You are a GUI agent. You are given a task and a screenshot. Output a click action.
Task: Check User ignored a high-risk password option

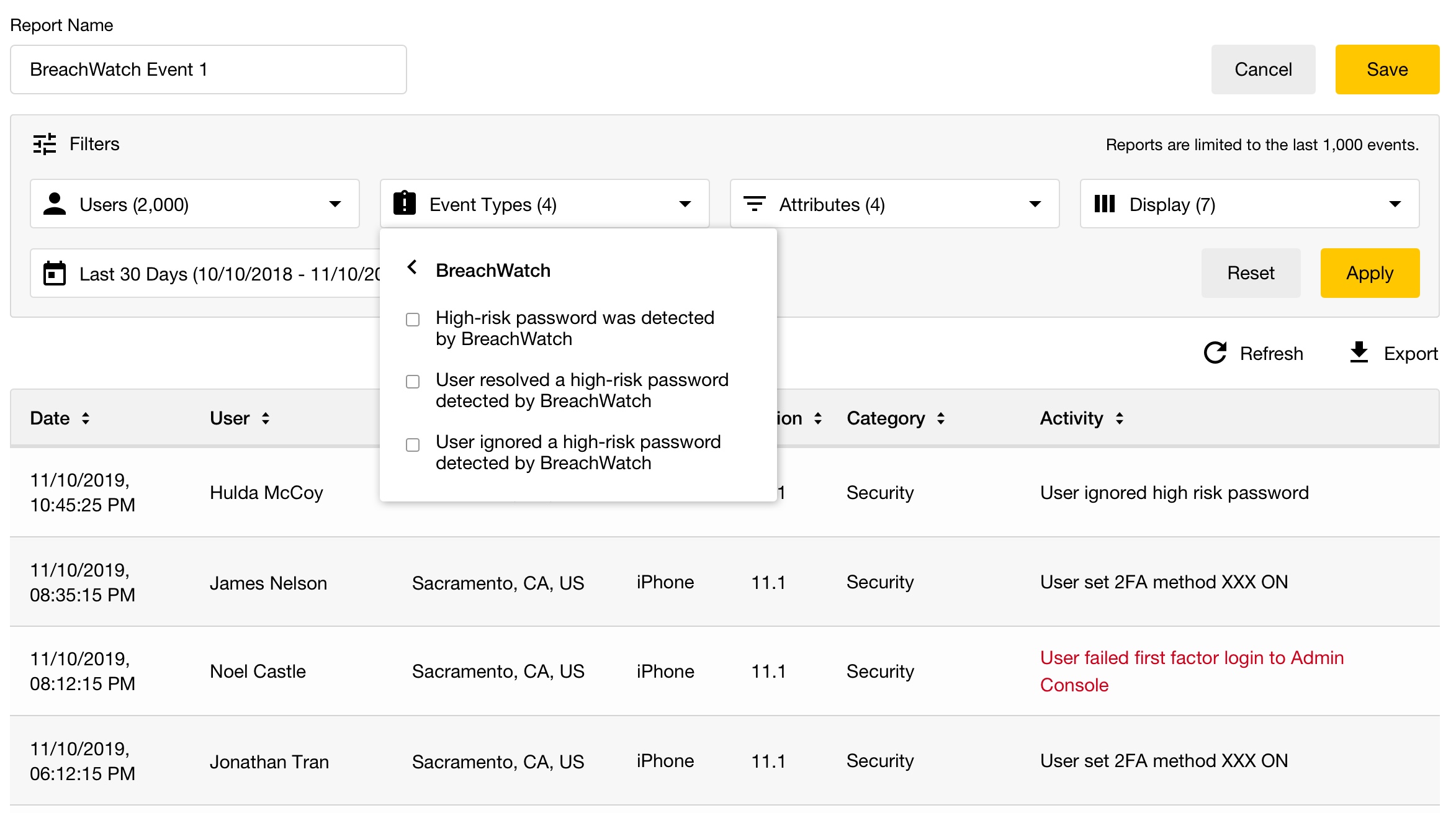tap(413, 445)
